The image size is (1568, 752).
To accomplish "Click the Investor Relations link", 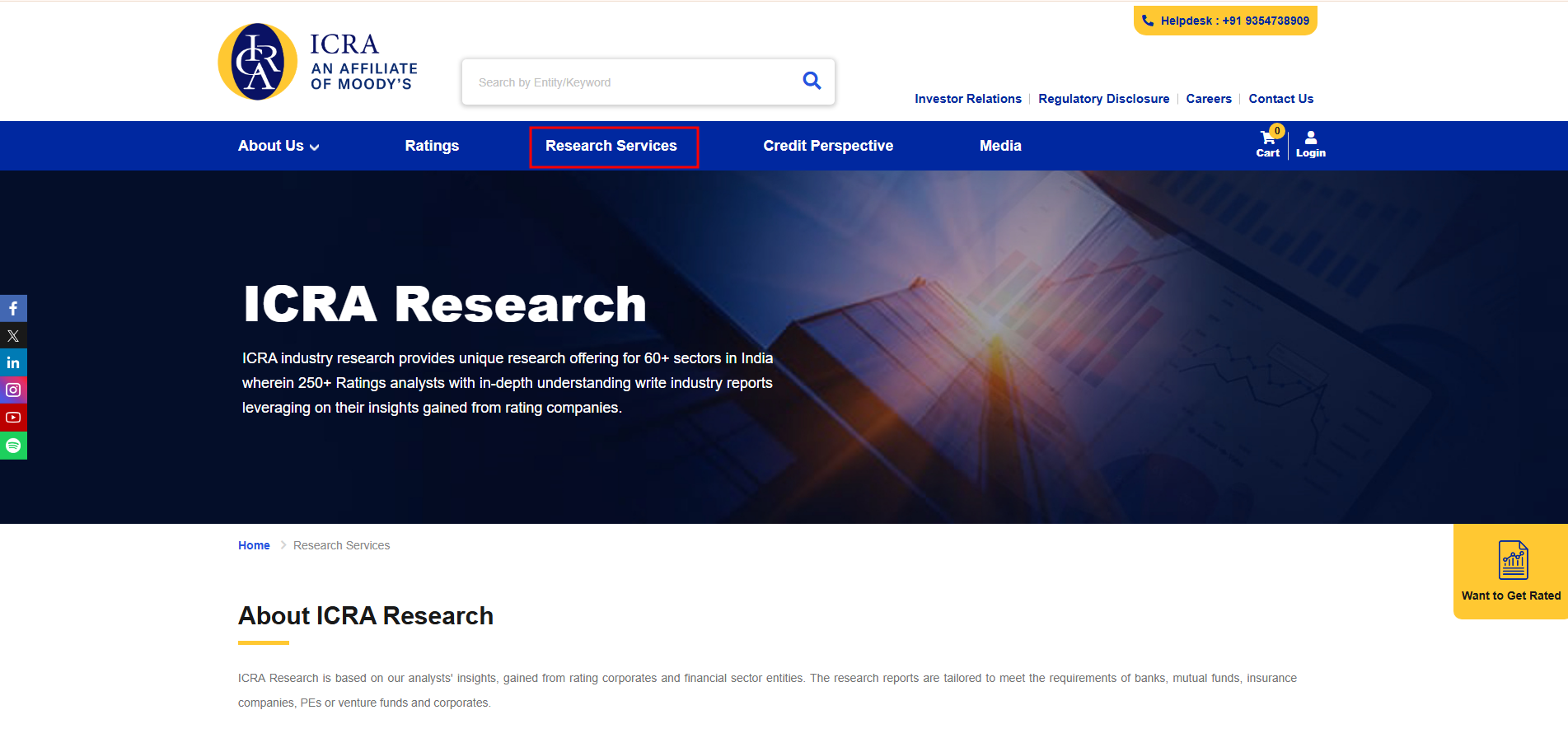I will 967,99.
